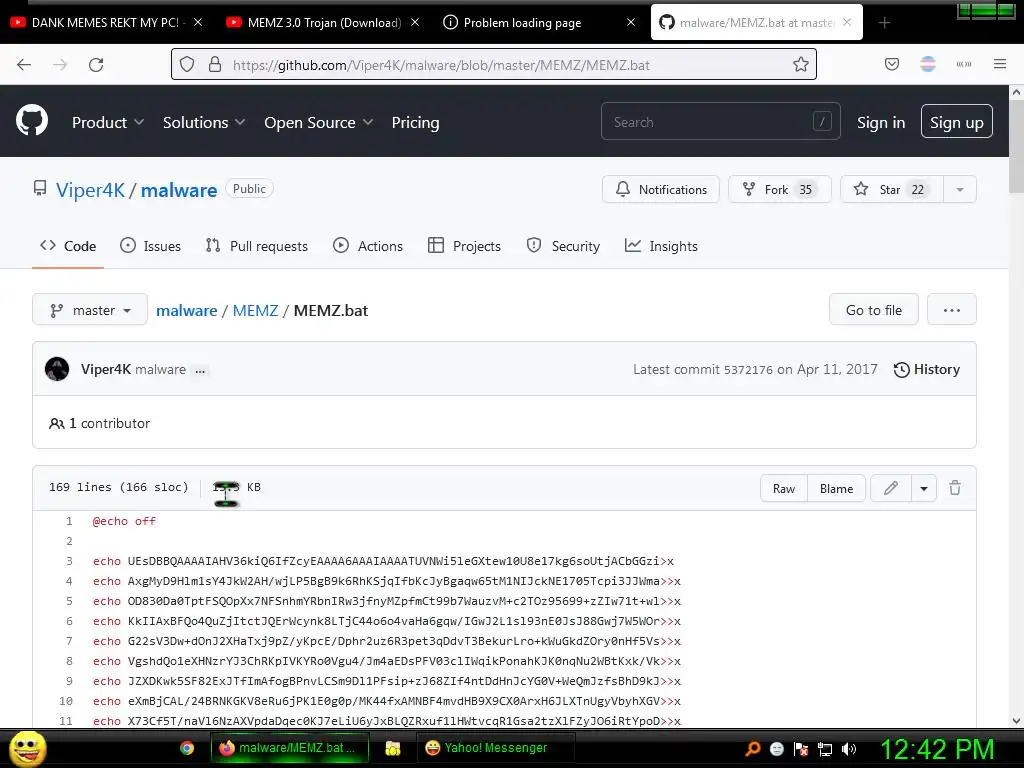Click the 12:42 PM taskbar clock
This screenshot has width=1024, height=768.
click(x=937, y=749)
